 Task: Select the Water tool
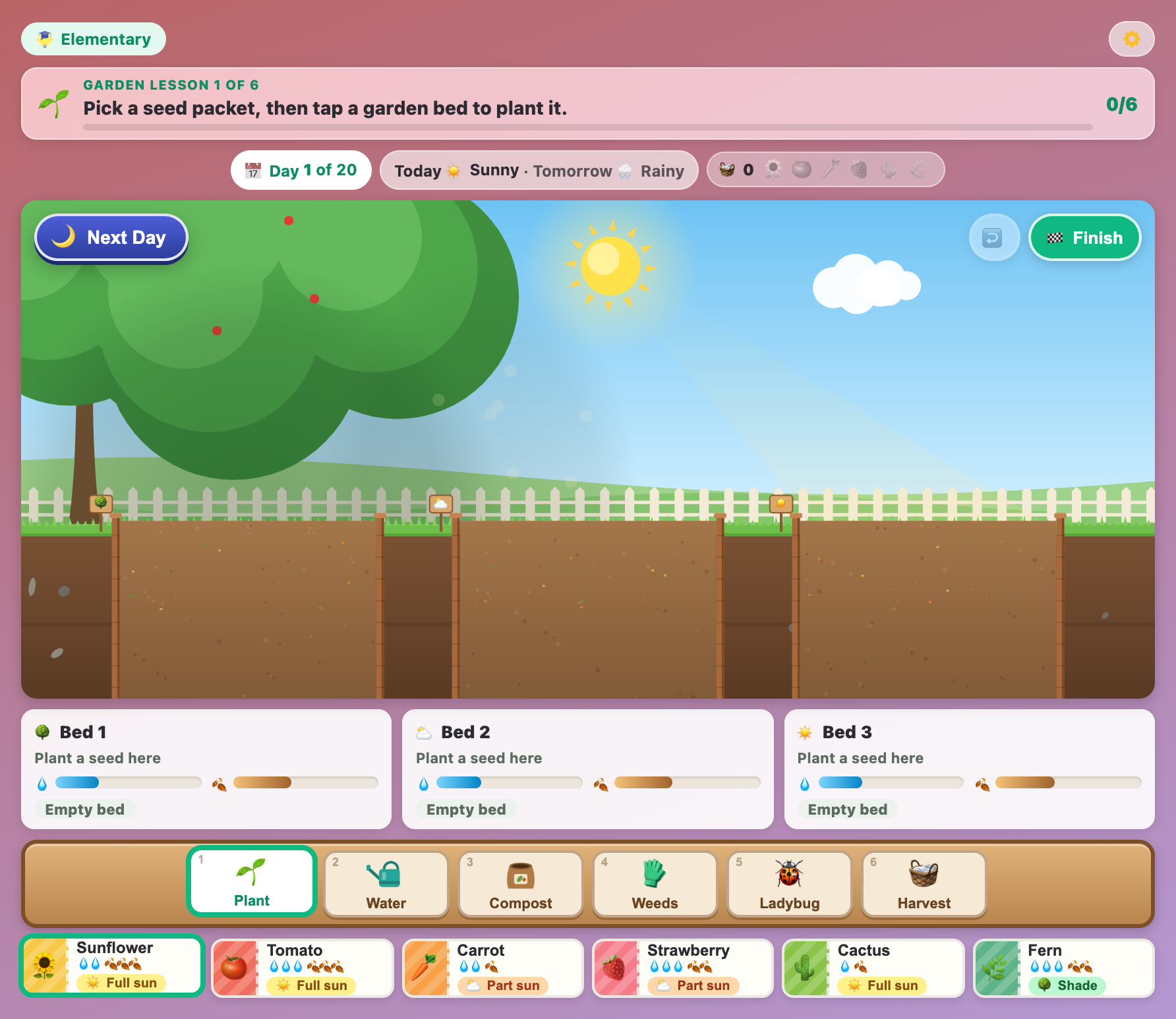tap(386, 884)
